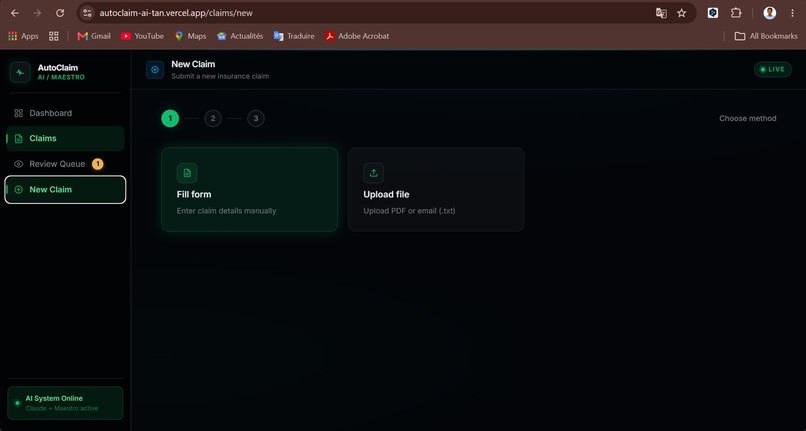Select step 1 in the progress stepper
Viewport: 806px width, 431px height.
pyautogui.click(x=170, y=118)
